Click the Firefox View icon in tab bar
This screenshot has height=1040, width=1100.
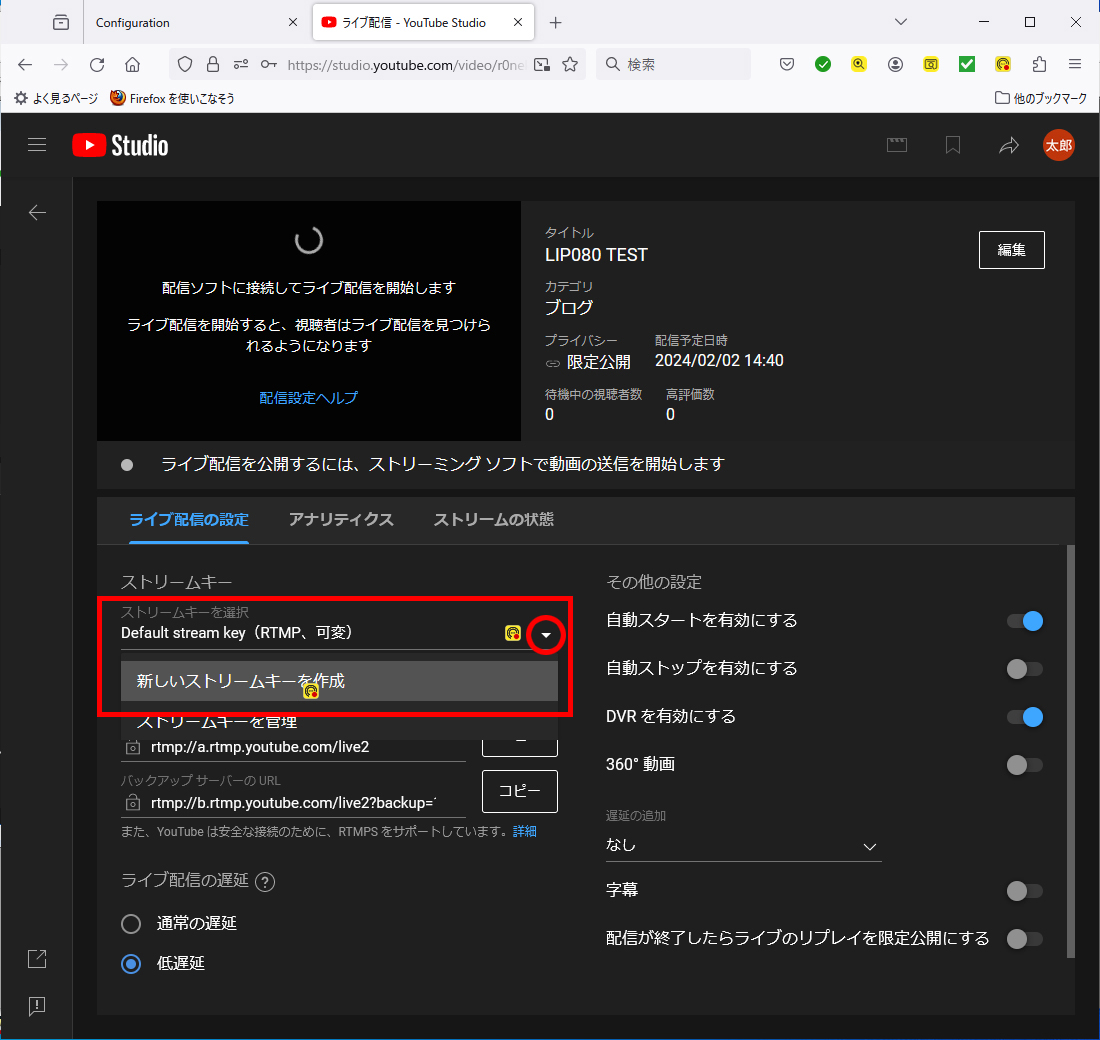(61, 22)
